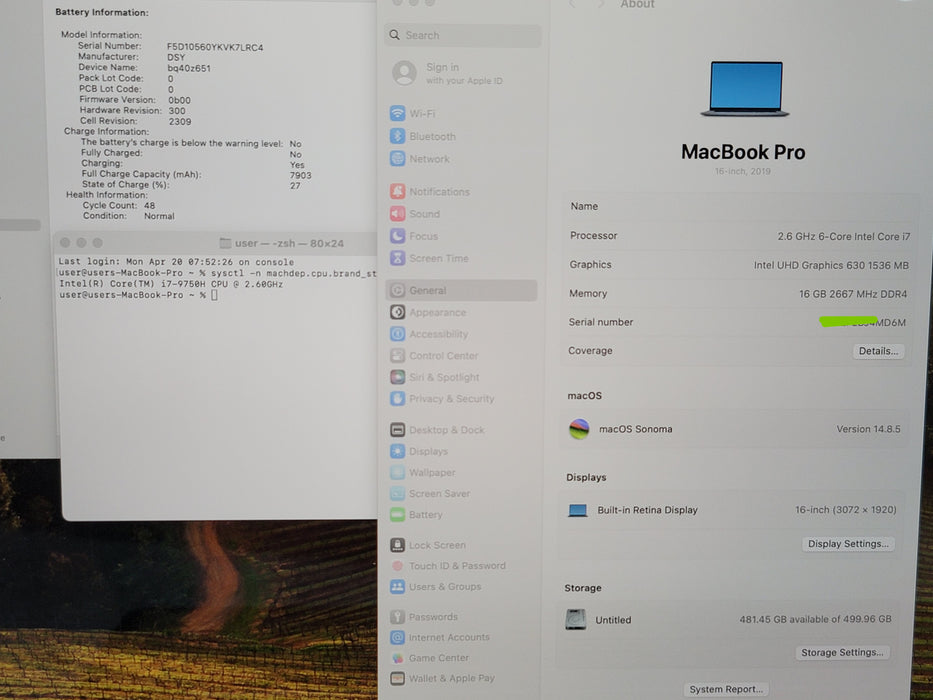Screen dimensions: 933x700
Task: Open Bluetooth icon in sidebar
Action: [397, 136]
